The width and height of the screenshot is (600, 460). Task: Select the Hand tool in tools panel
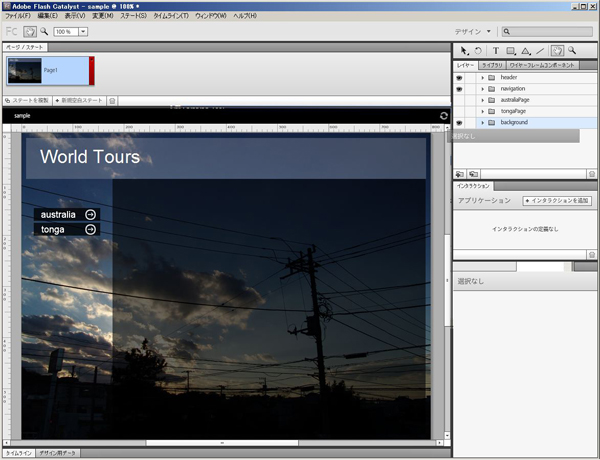click(x=557, y=51)
